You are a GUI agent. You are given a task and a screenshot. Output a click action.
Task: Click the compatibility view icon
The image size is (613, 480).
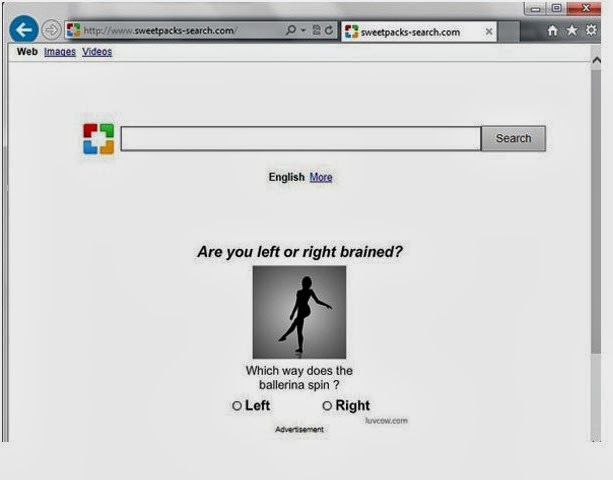coord(317,30)
